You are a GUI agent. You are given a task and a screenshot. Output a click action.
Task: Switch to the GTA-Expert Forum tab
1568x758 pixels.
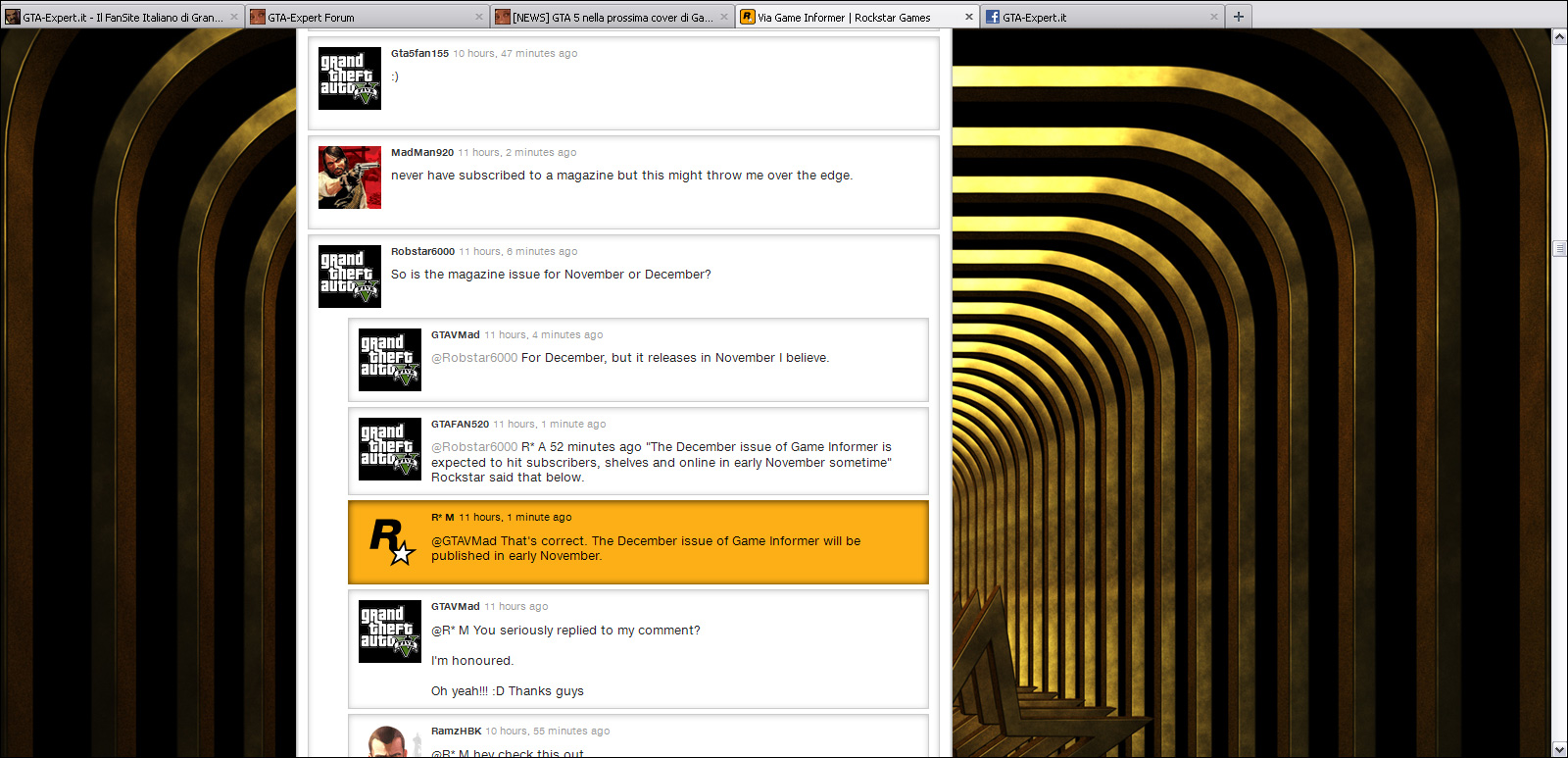click(x=367, y=17)
